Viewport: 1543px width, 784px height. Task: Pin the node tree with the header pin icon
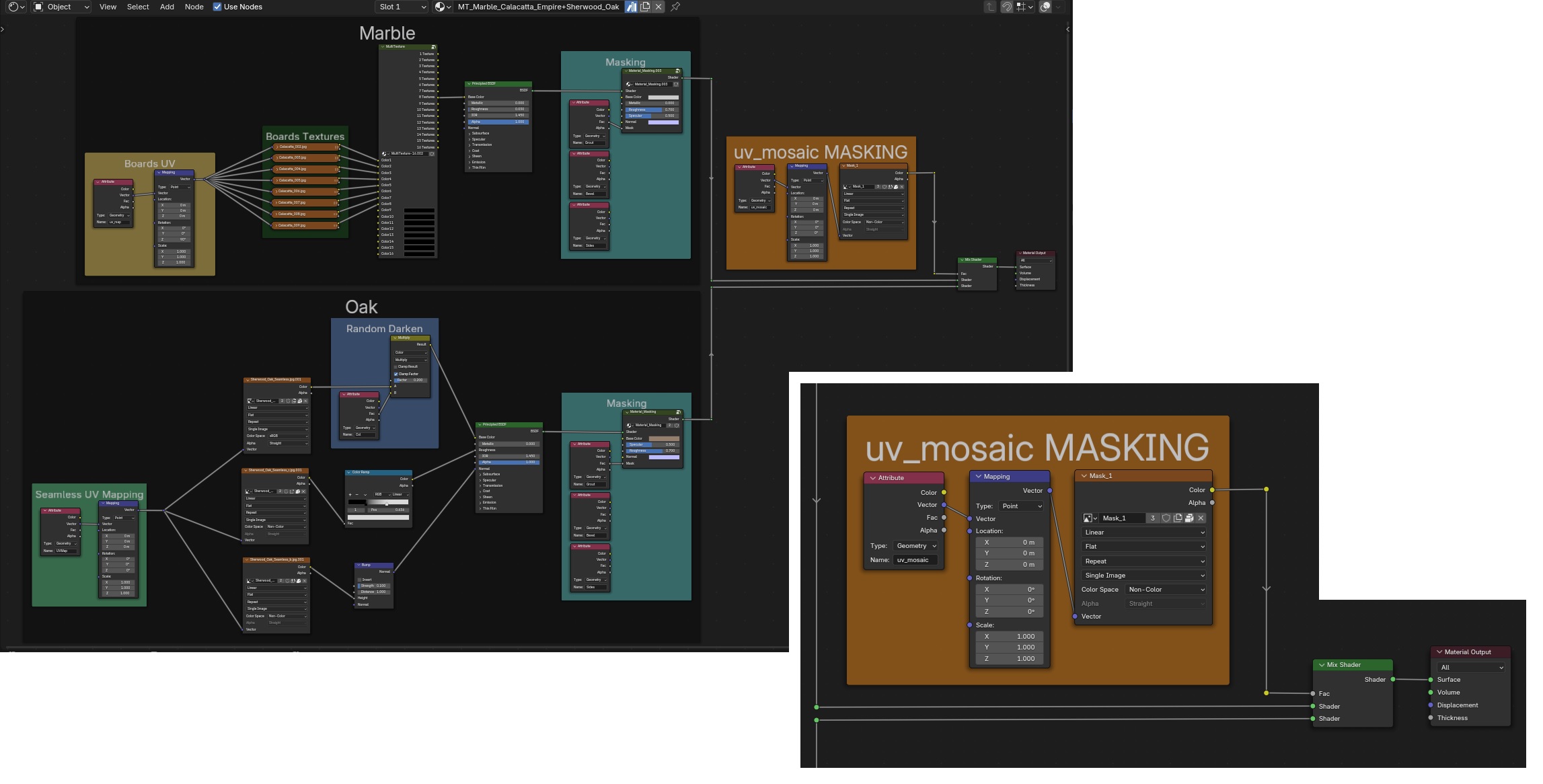tap(675, 7)
